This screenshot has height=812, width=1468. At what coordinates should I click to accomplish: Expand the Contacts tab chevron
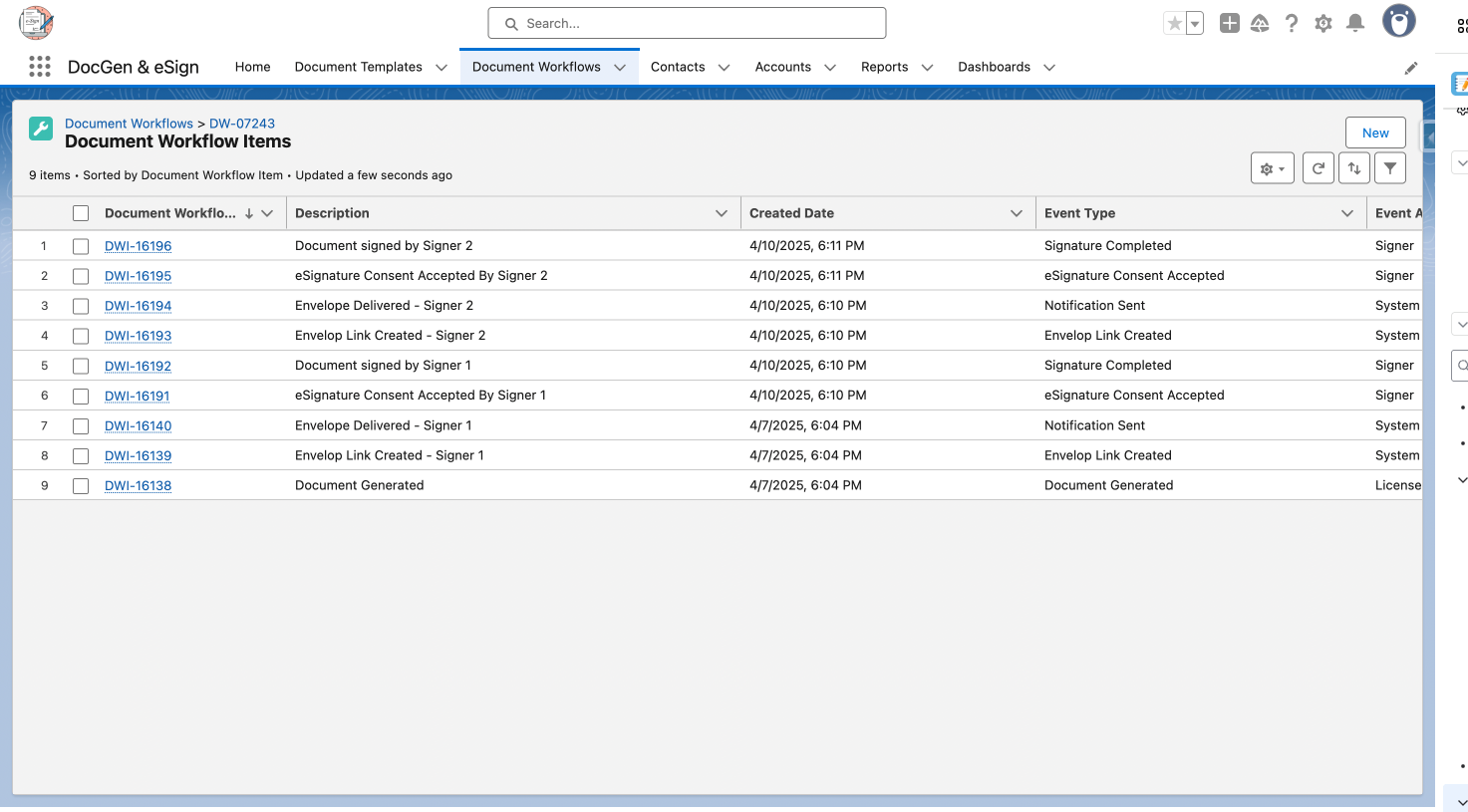(725, 68)
